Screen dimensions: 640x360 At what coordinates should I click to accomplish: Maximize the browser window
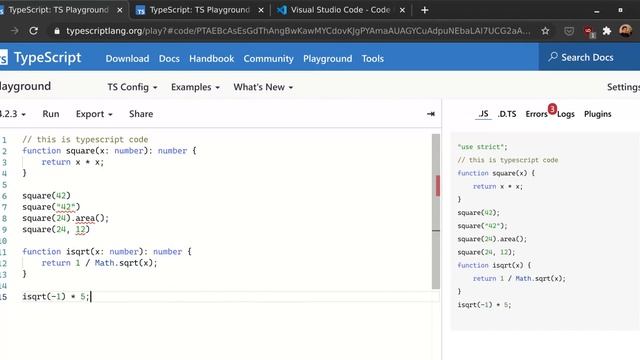click(620, 10)
